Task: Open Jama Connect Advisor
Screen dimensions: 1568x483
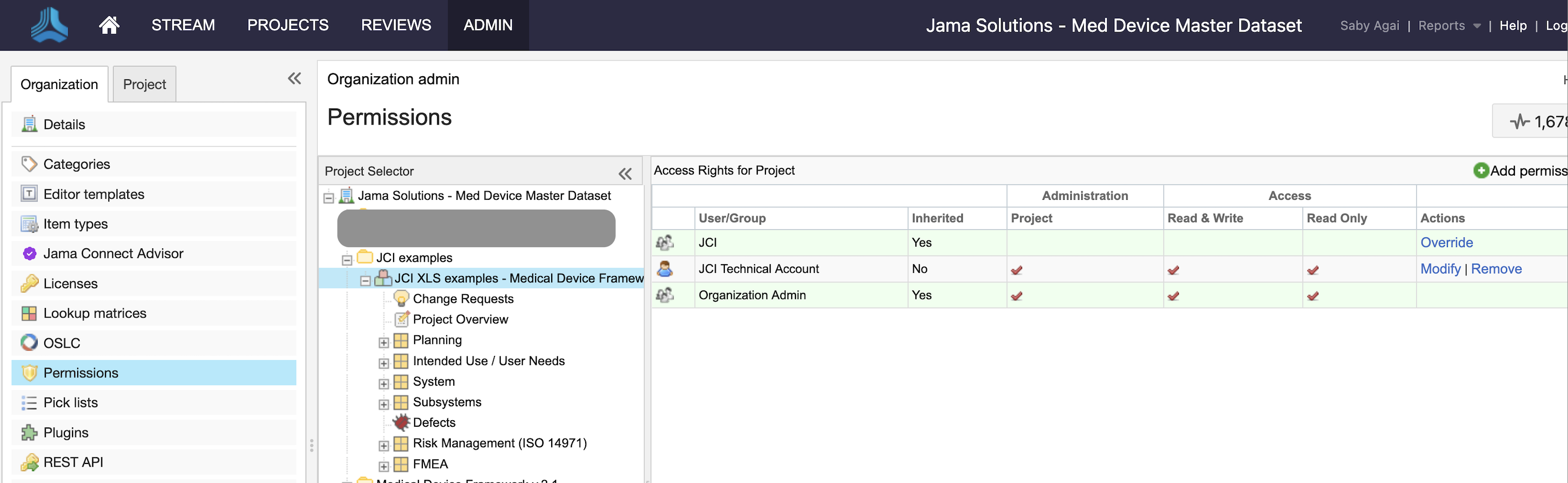Action: (x=113, y=253)
